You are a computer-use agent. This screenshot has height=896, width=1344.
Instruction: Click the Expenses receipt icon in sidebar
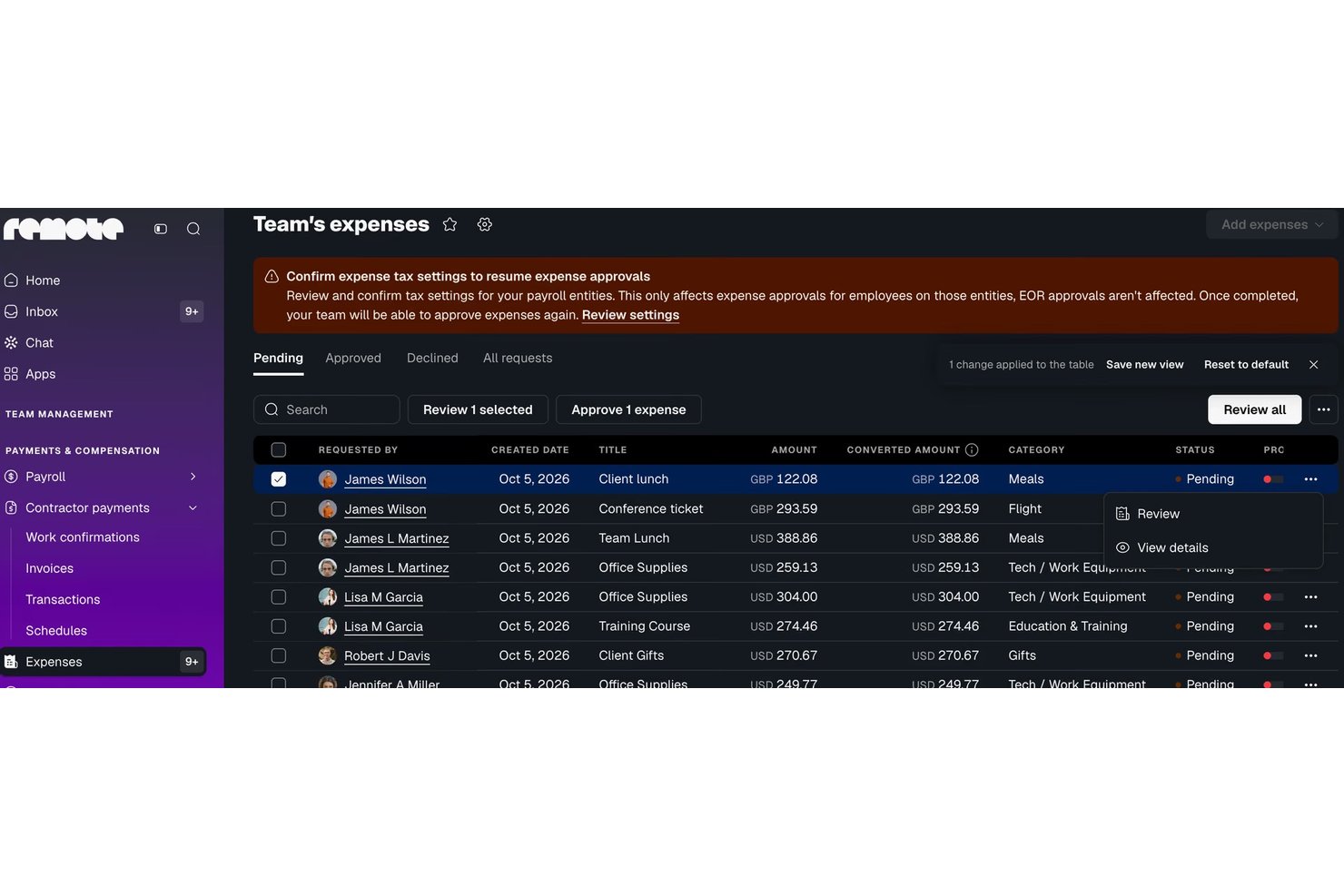(x=11, y=662)
